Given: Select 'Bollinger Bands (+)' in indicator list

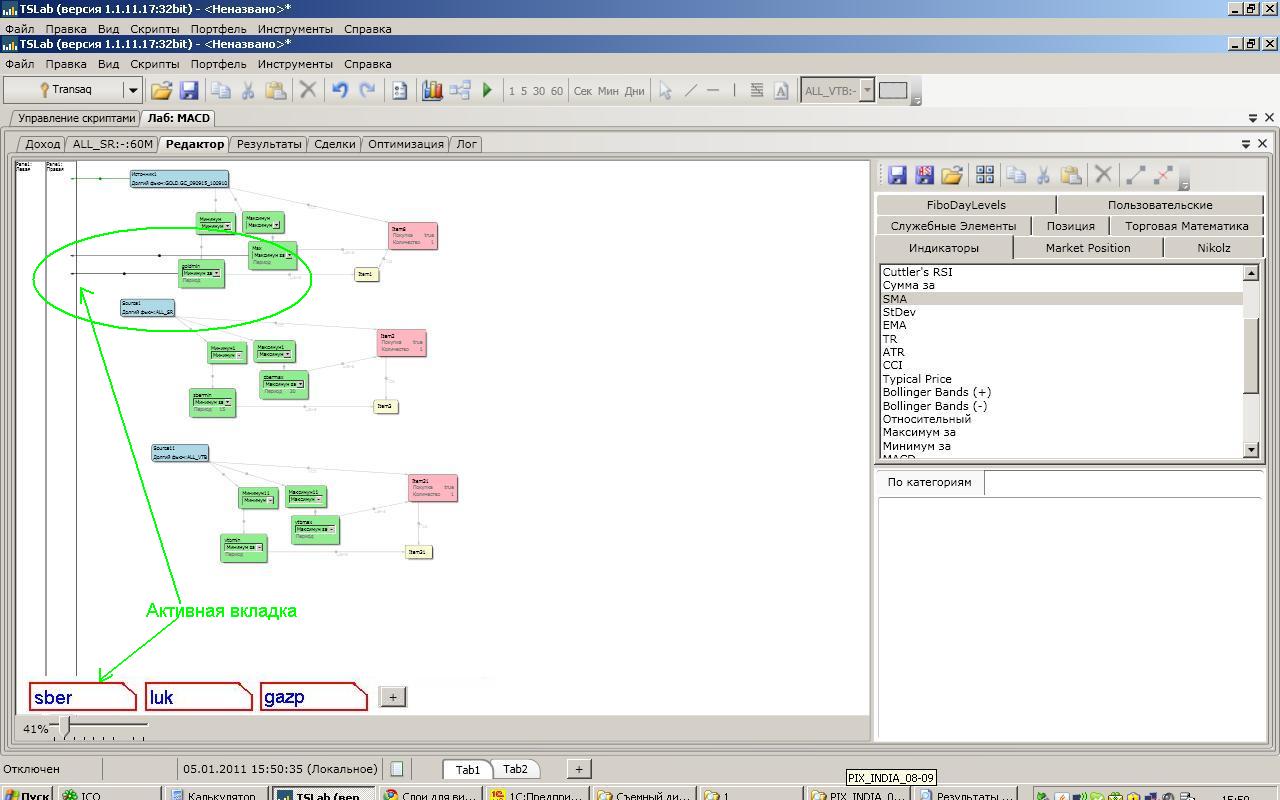Looking at the screenshot, I should click(x=936, y=392).
